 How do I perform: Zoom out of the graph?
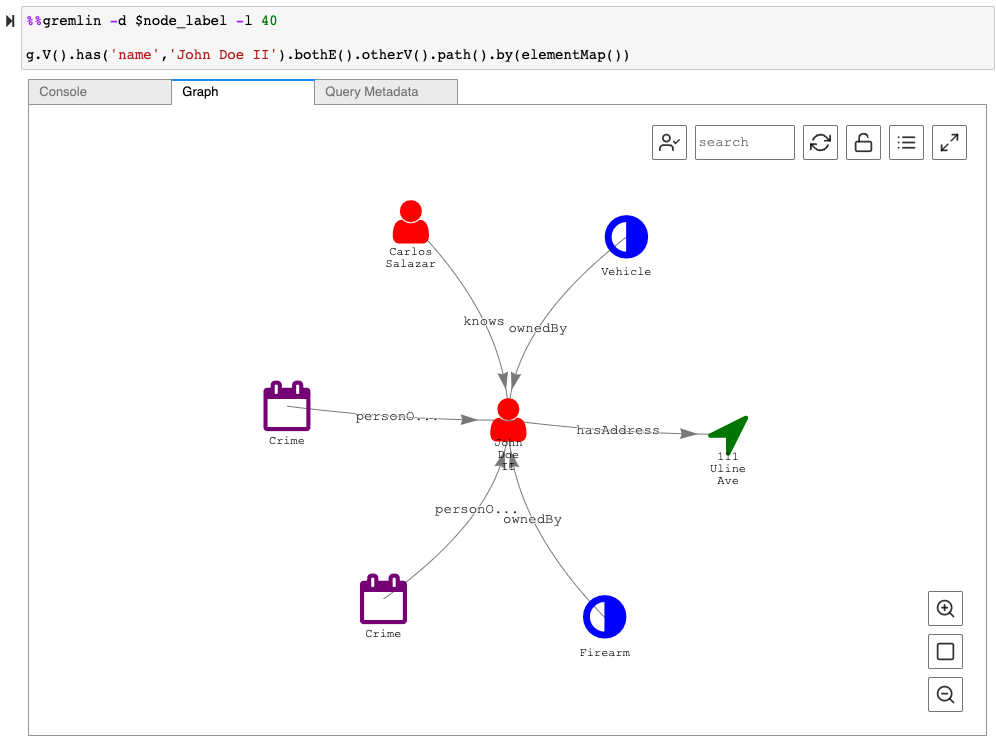[945, 694]
